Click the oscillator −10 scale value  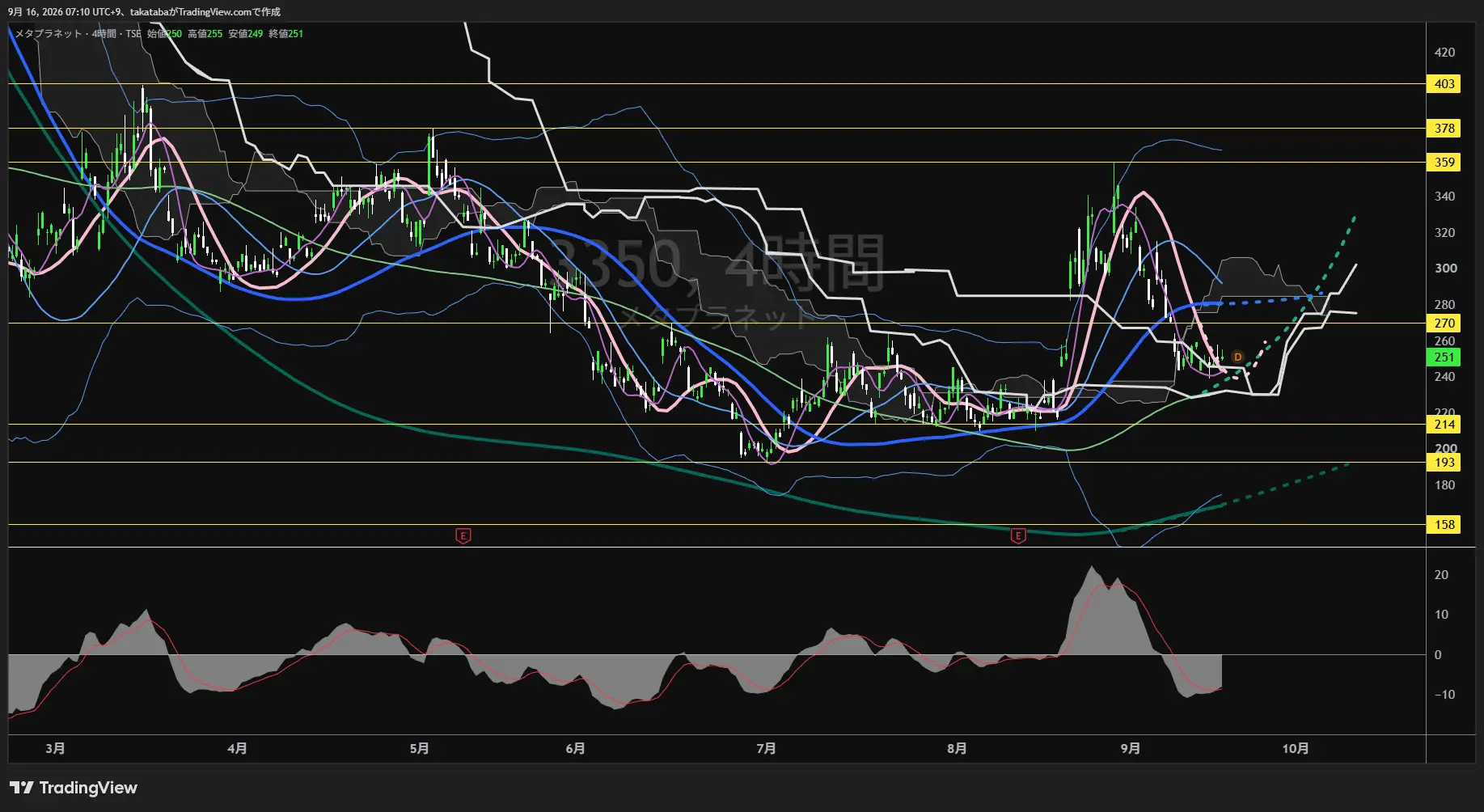[1444, 695]
